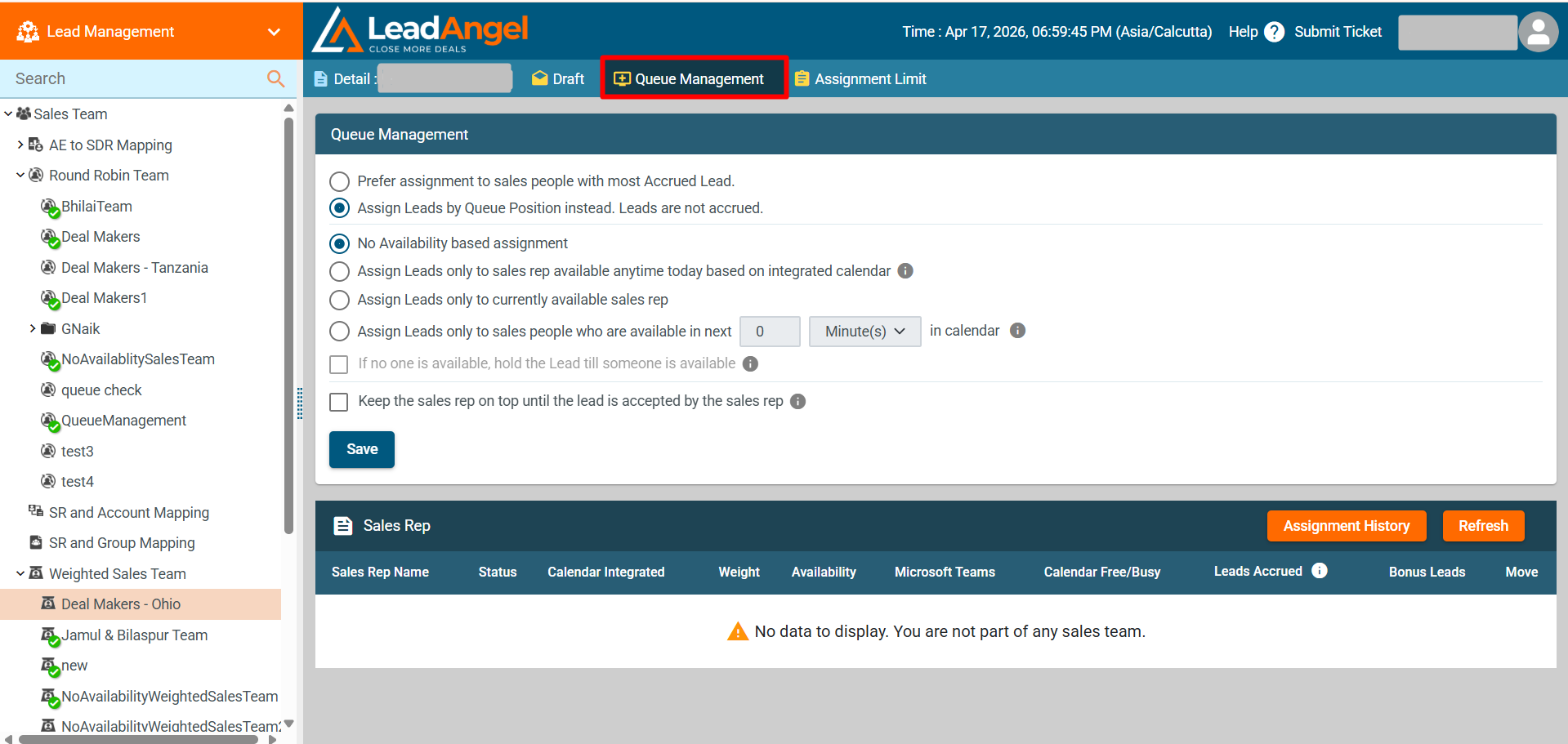
Task: Click the Weight column header
Action: (739, 572)
